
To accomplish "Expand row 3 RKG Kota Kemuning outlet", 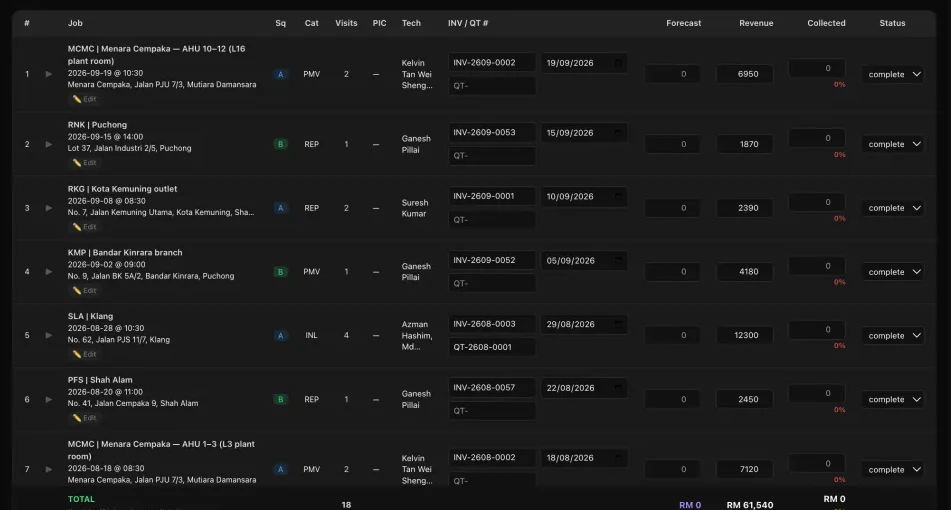I will point(49,208).
